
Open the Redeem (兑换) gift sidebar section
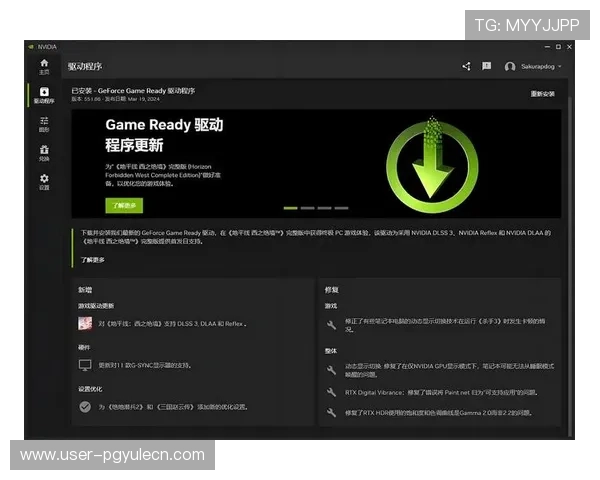pyautogui.click(x=44, y=153)
